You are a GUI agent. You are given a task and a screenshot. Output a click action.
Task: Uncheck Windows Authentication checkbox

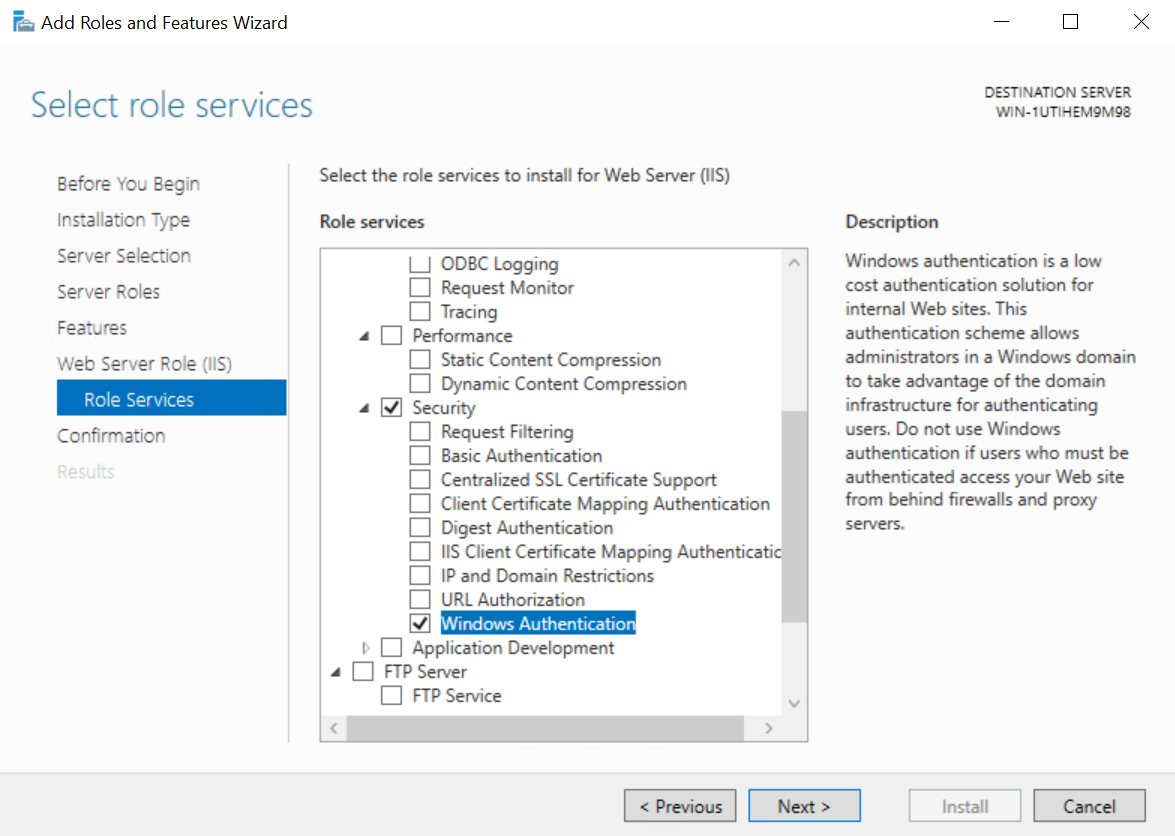(420, 623)
